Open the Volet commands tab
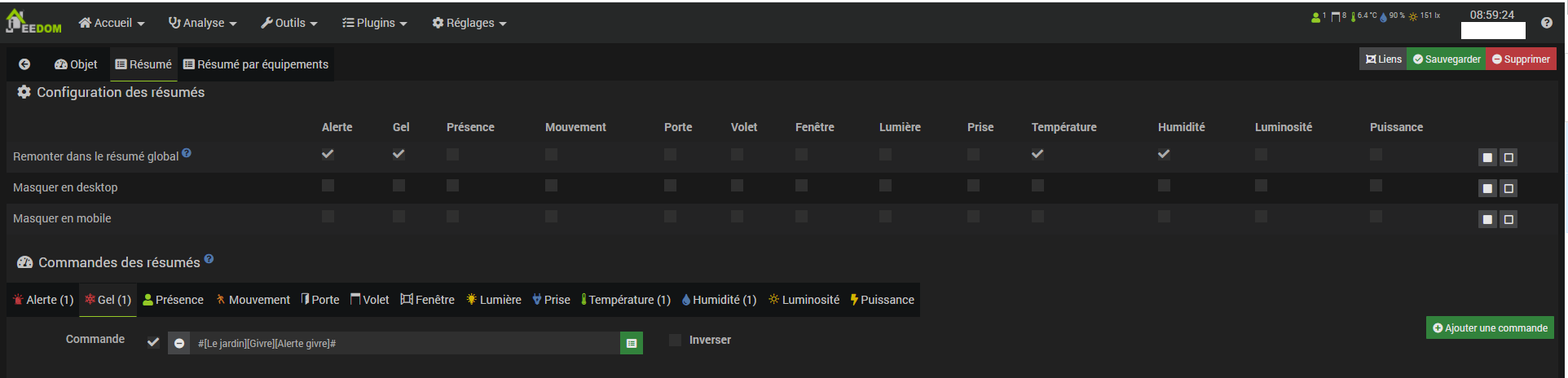Viewport: 1568px width, 378px height. (369, 300)
